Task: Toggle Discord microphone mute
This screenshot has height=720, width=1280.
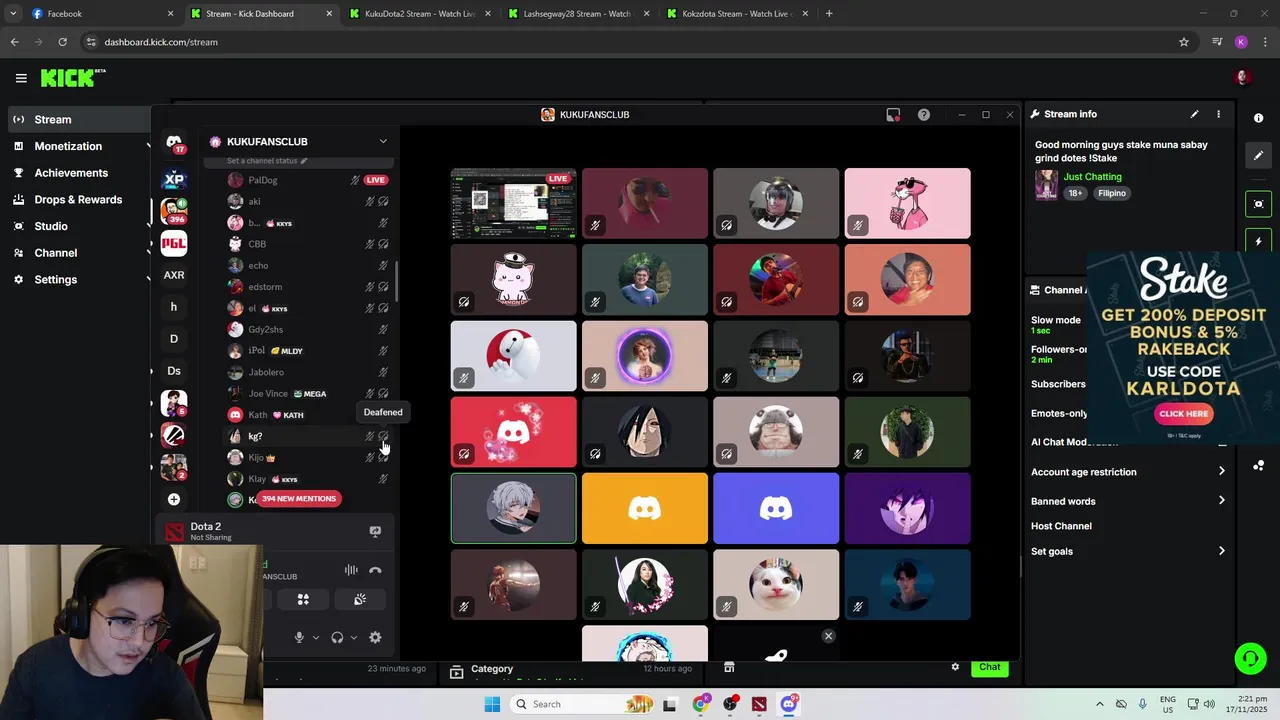Action: click(298, 637)
